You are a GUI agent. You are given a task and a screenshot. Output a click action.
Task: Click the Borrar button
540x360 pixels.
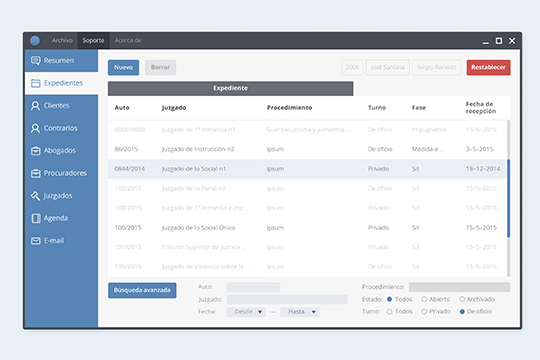point(160,67)
